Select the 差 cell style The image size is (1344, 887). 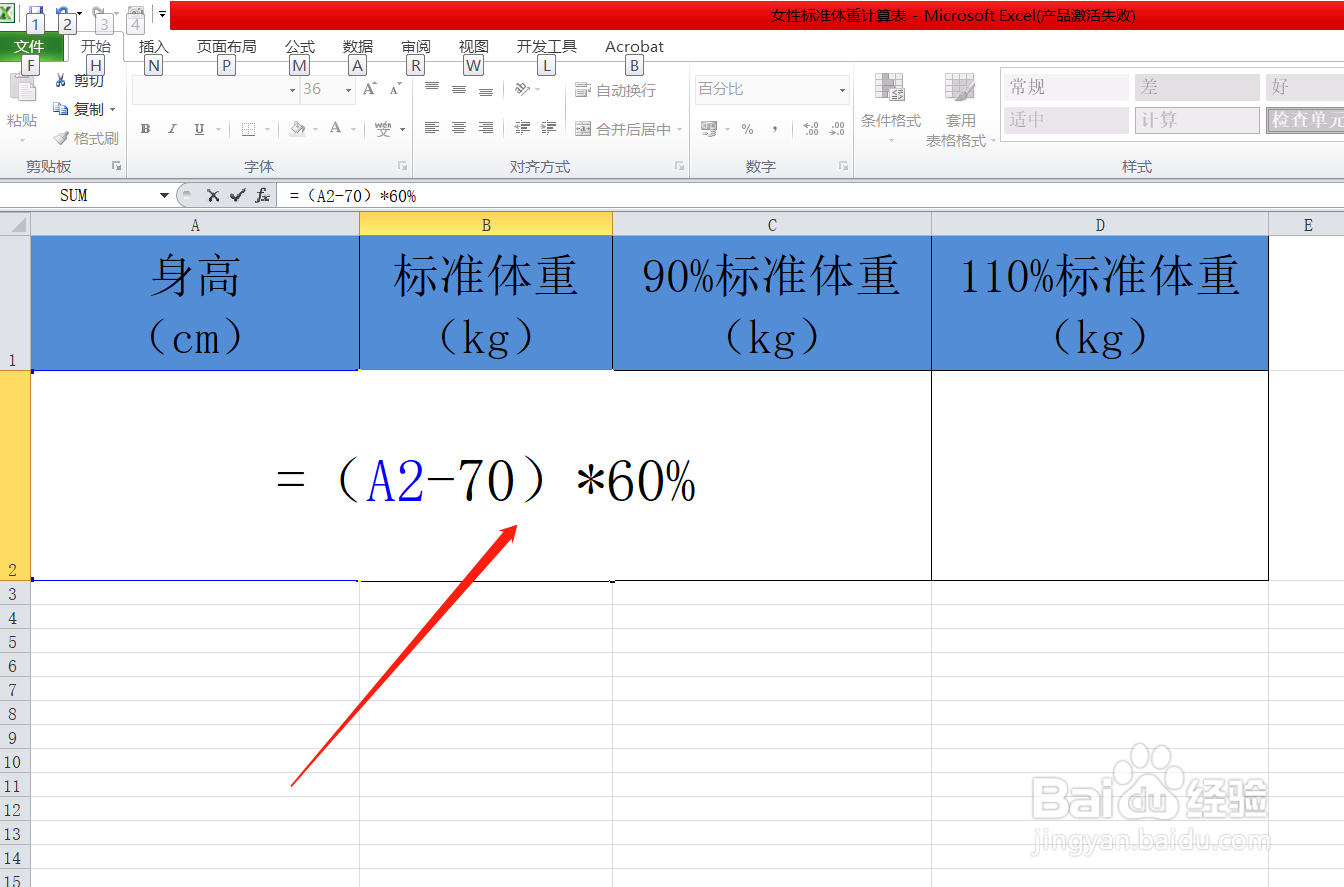[1197, 87]
